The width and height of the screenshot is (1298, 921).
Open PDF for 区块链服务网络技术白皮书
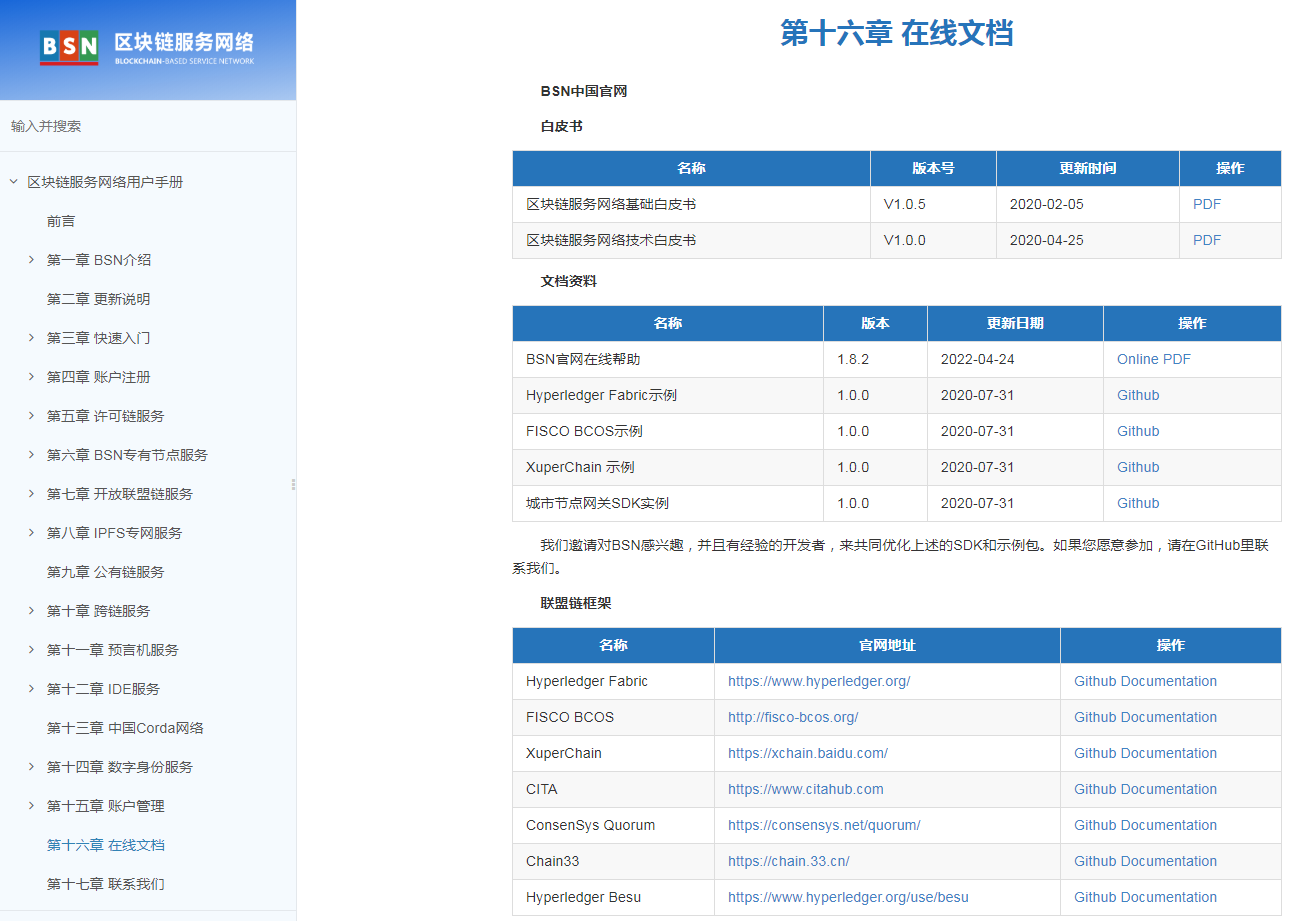click(x=1207, y=240)
